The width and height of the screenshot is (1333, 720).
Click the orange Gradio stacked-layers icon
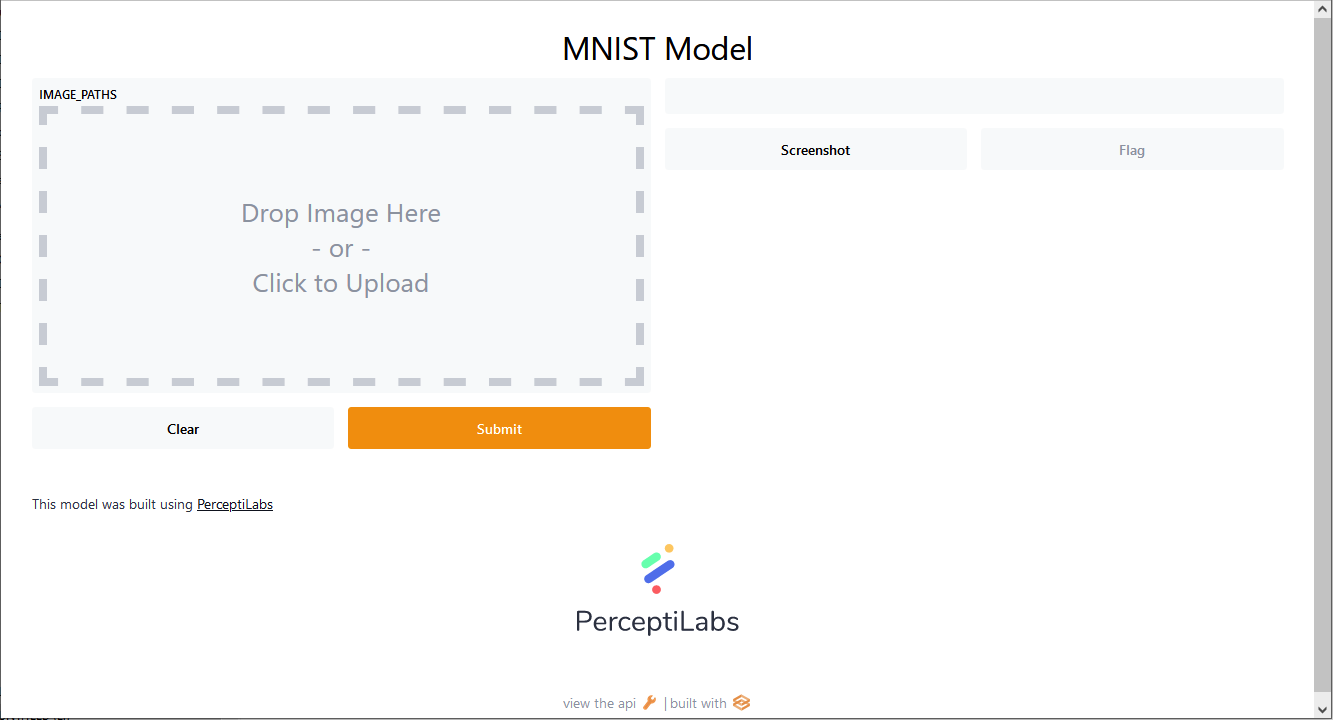[741, 703]
